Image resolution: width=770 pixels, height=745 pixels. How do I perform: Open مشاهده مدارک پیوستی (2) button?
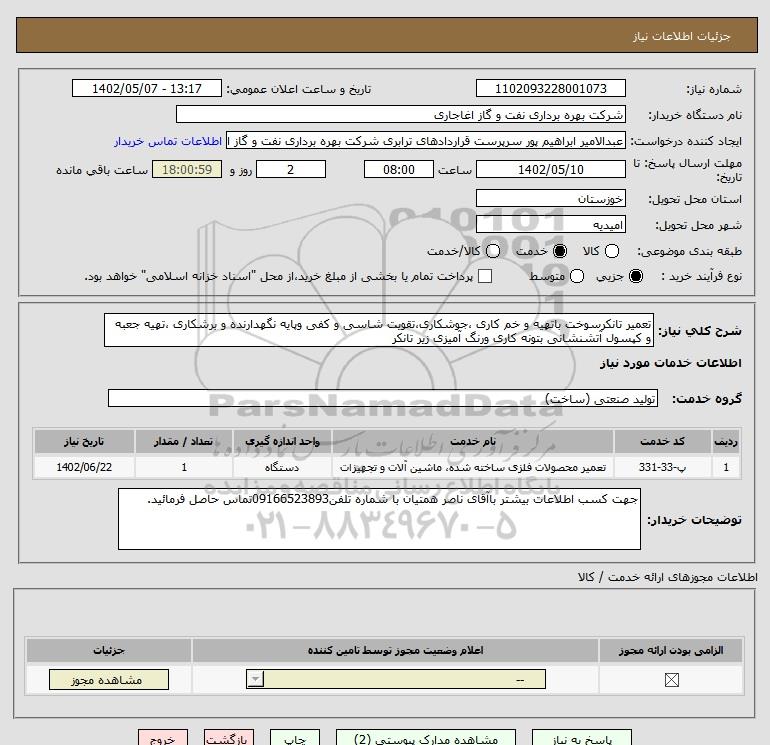tap(426, 738)
